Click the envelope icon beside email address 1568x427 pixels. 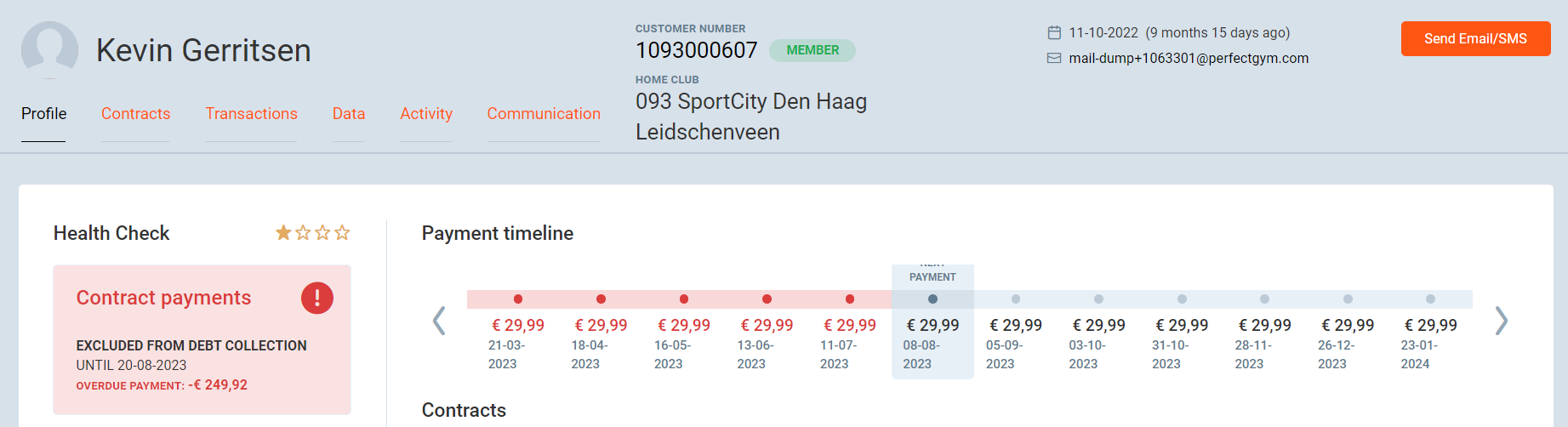point(1054,59)
